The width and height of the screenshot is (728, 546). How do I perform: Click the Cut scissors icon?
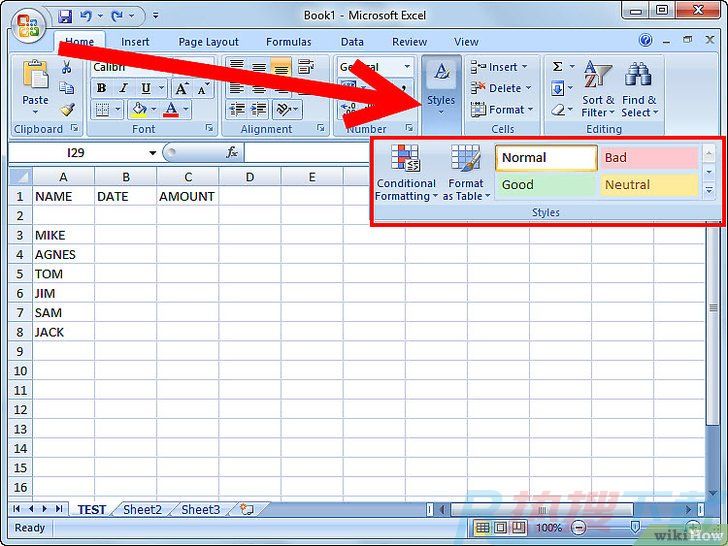point(67,68)
